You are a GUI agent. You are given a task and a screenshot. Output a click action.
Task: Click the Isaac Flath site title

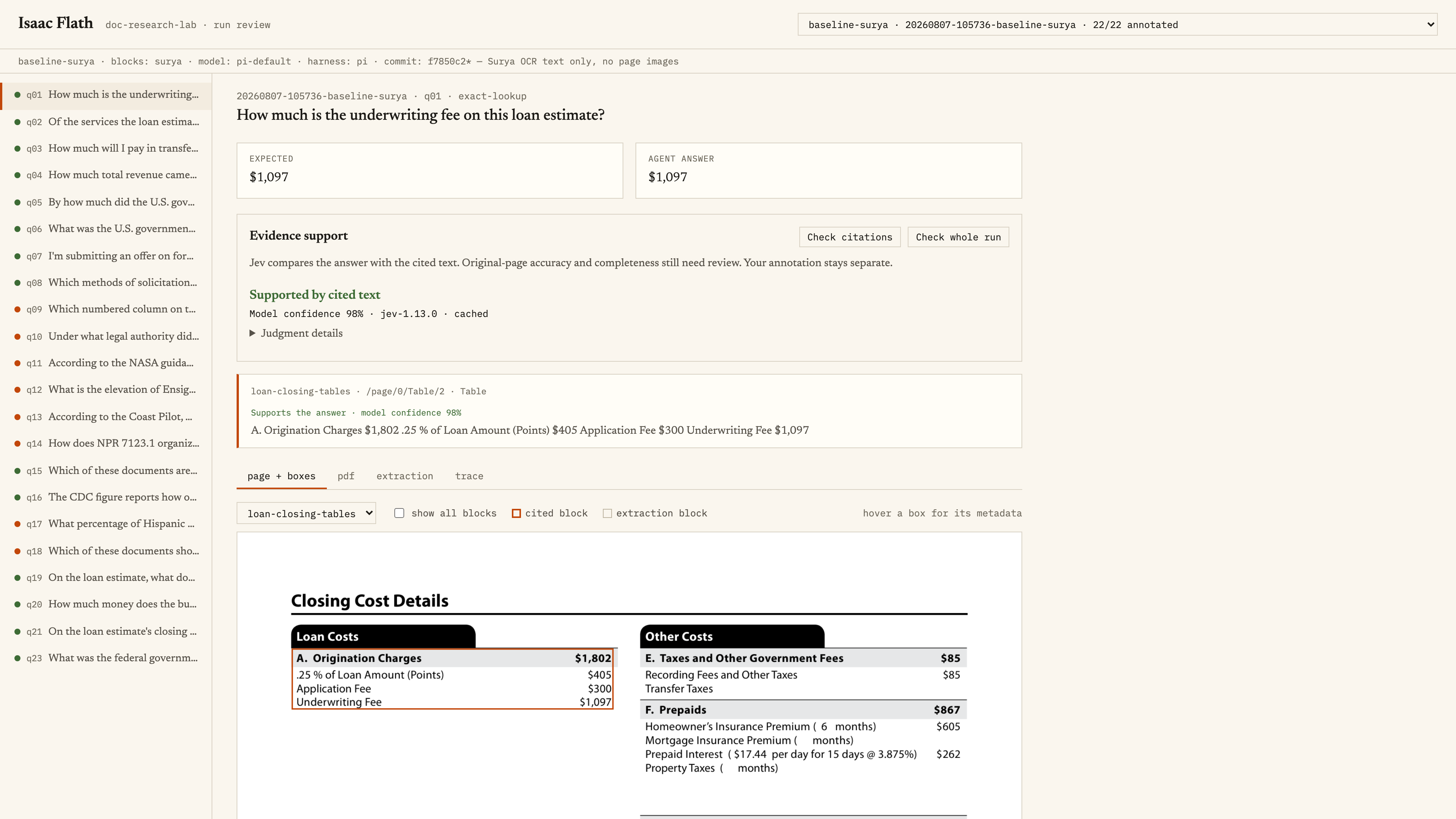[x=55, y=23]
